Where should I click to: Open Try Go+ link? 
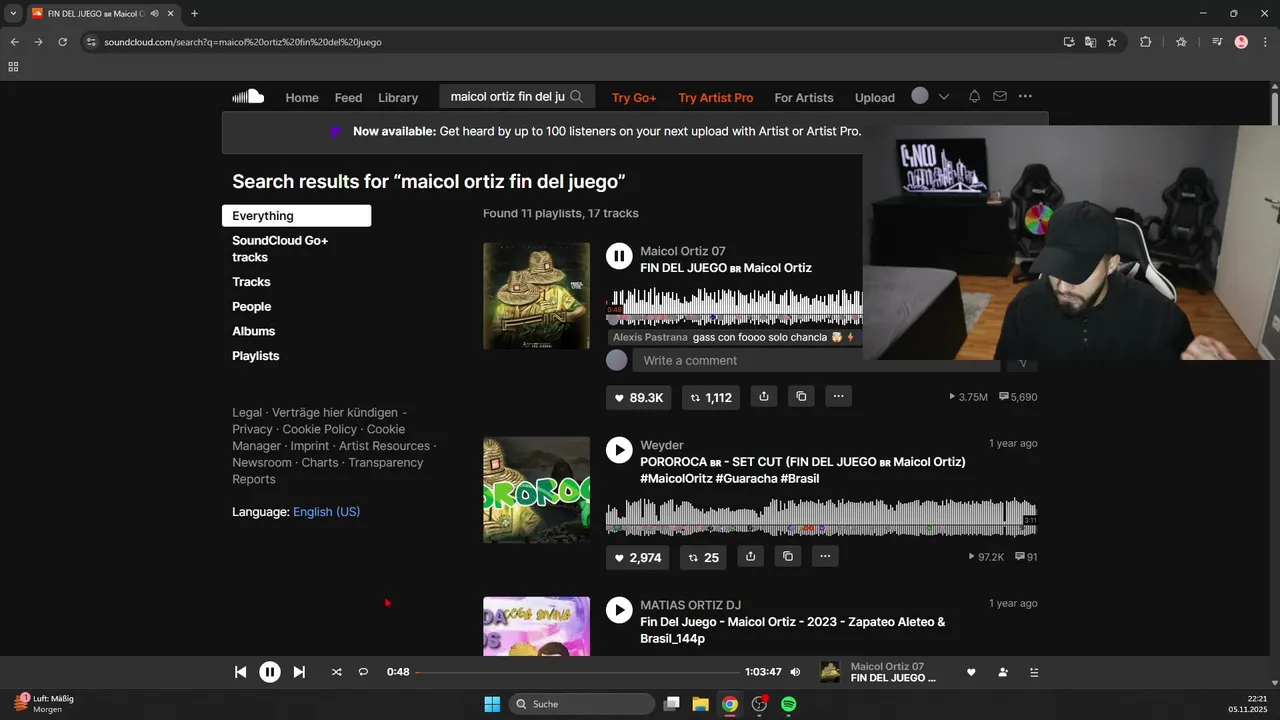coord(634,97)
